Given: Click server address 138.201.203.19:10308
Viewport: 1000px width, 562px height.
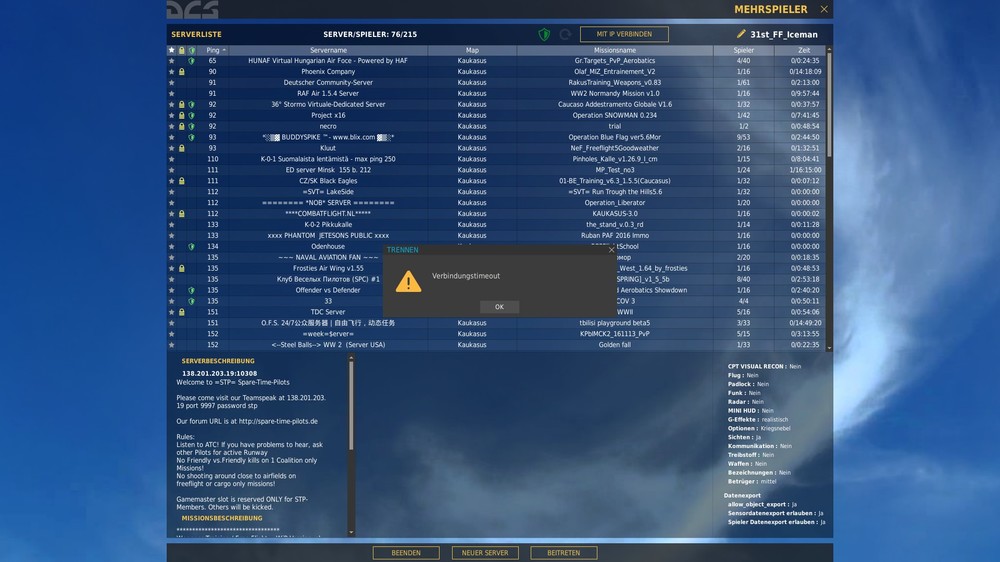Looking at the screenshot, I should tap(219, 374).
